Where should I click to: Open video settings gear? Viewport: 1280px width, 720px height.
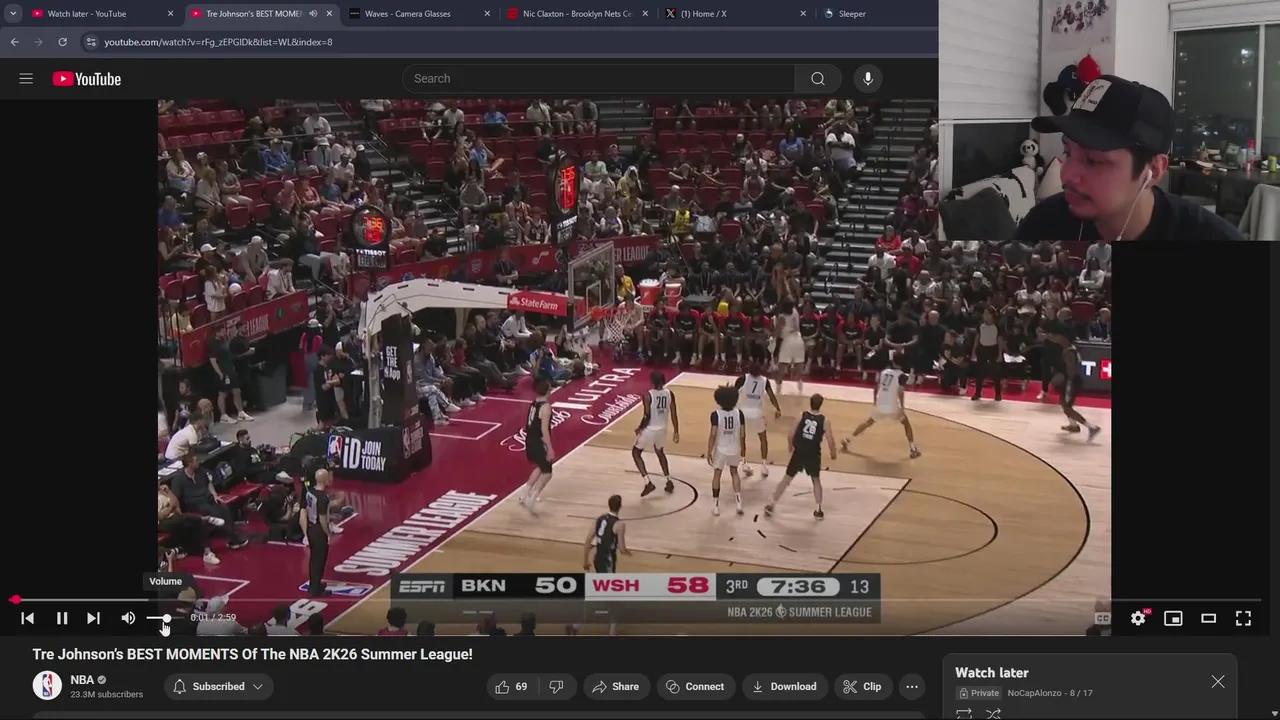click(1138, 618)
